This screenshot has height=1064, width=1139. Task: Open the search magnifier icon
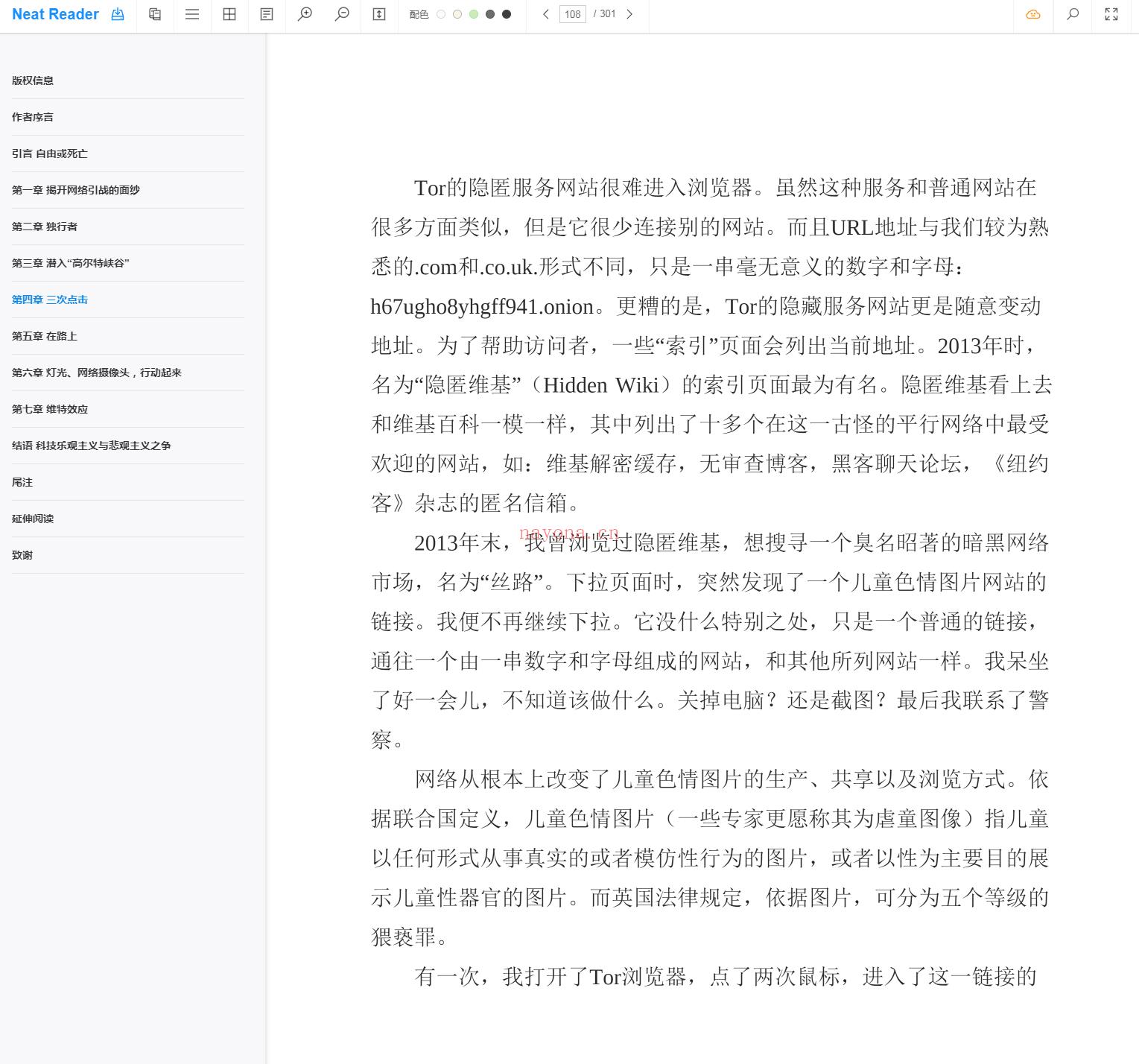pyautogui.click(x=1073, y=14)
